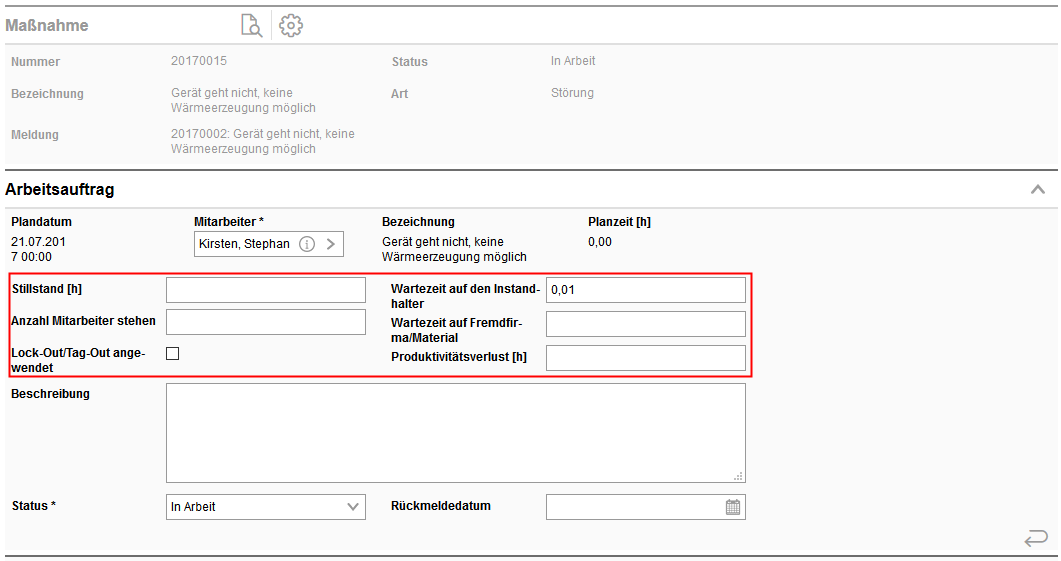The height and width of the screenshot is (561, 1061).
Task: Focus the Stillstand [h] input field
Action: pyautogui.click(x=265, y=290)
